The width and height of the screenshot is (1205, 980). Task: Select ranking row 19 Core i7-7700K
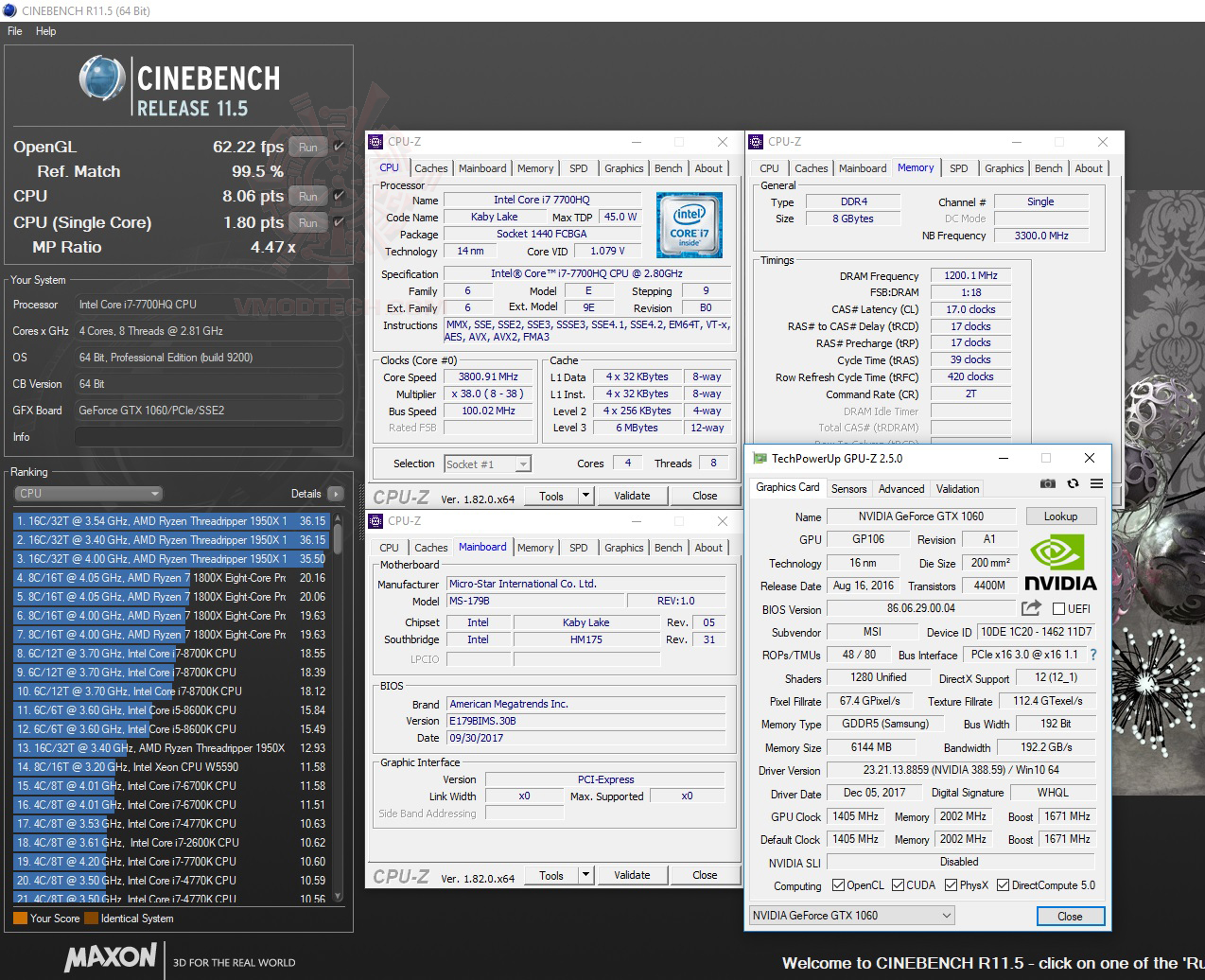click(x=171, y=862)
